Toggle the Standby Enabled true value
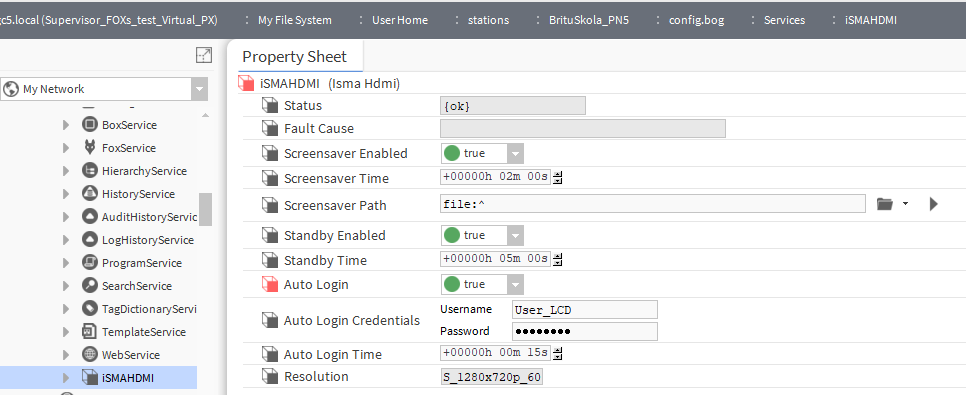Screen dimensions: 966x395 pos(482,235)
